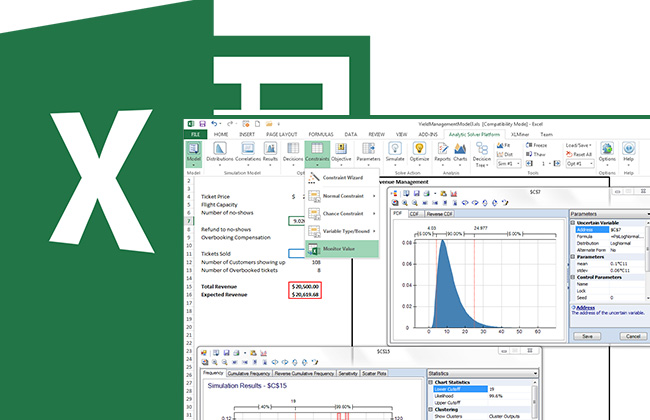Viewport: 650px width, 420px height.
Task: Open the Statistics dropdown in $C$15 window
Action: tap(536, 374)
